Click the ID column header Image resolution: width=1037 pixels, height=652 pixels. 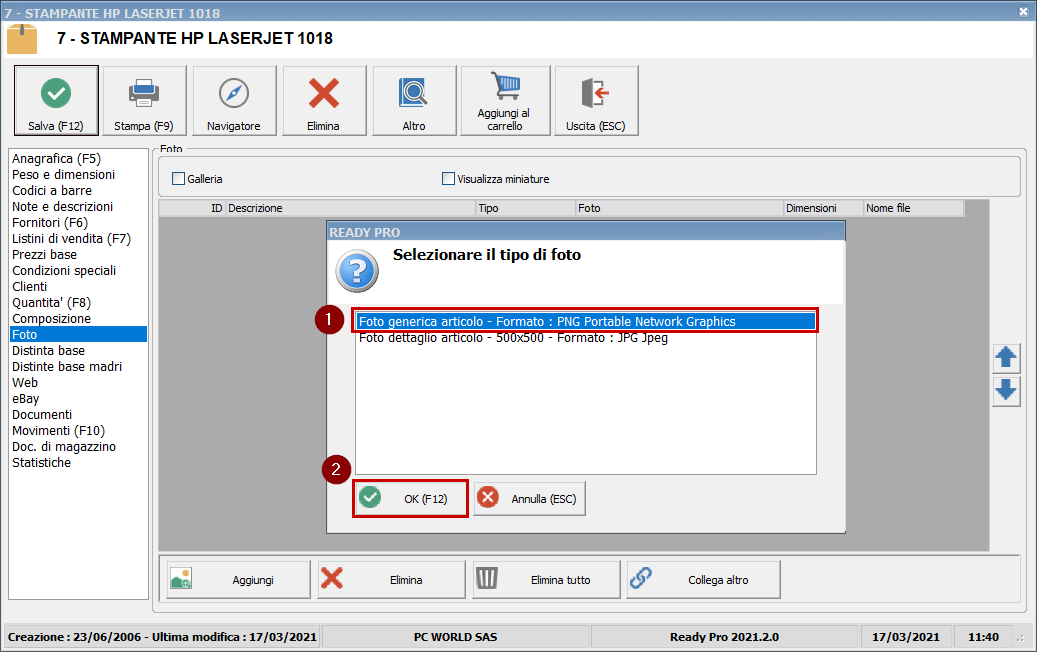click(x=192, y=208)
